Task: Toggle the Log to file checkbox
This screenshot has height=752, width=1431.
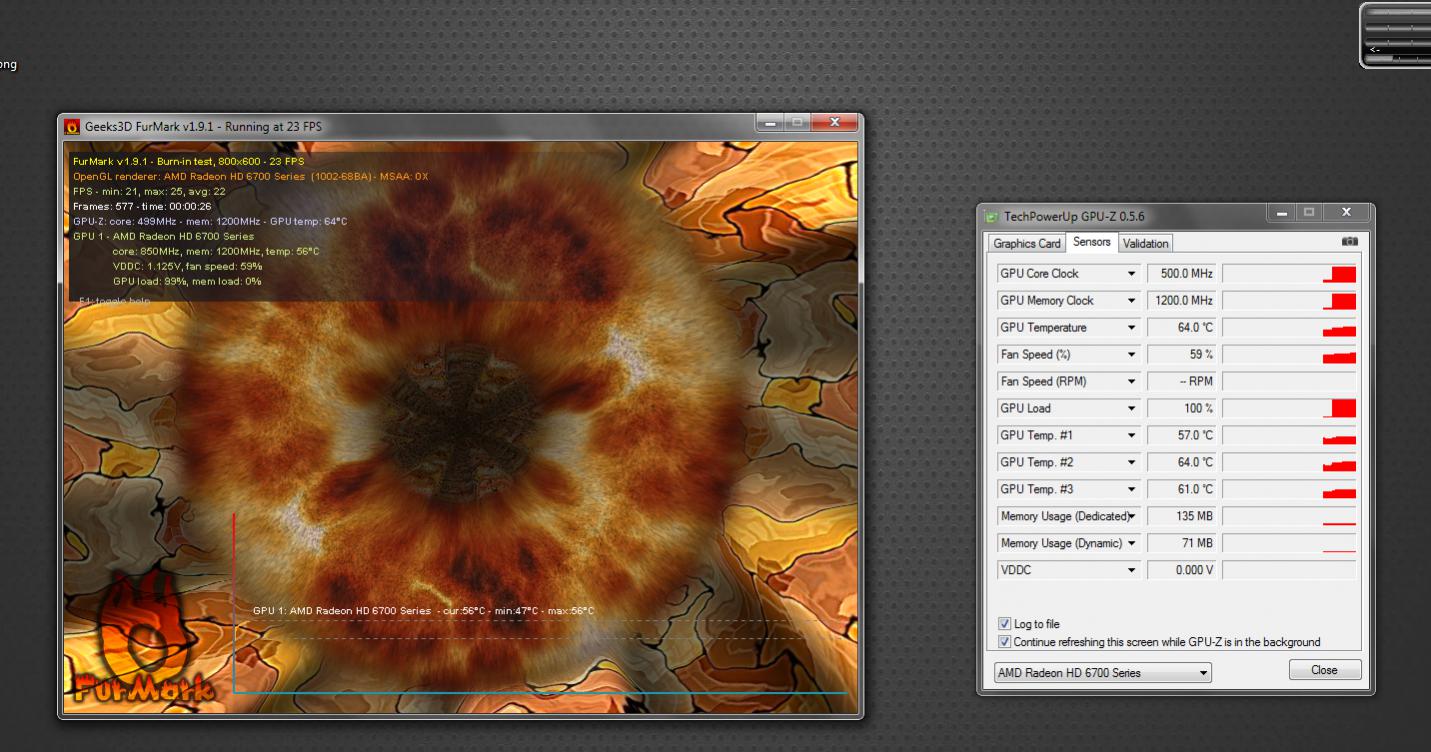Action: coord(1005,624)
